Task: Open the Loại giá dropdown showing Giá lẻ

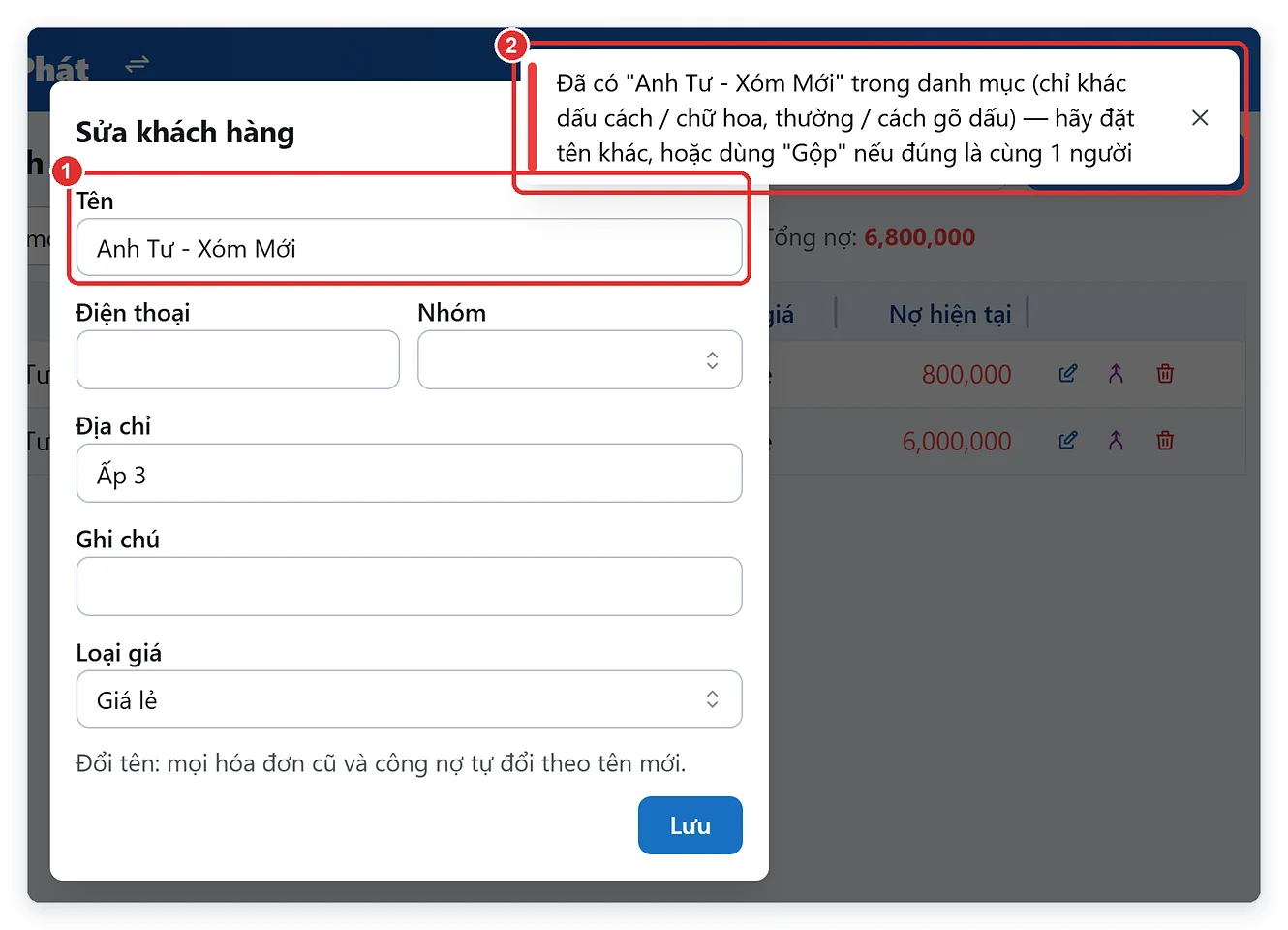Action: [410, 699]
